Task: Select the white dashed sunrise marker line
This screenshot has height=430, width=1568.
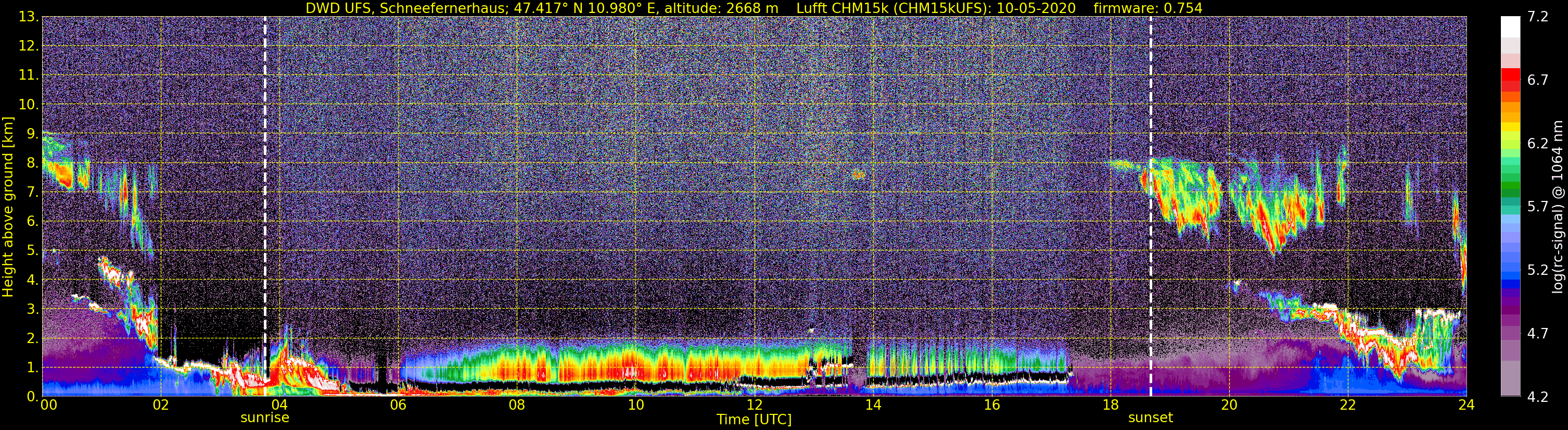Action: [265, 207]
